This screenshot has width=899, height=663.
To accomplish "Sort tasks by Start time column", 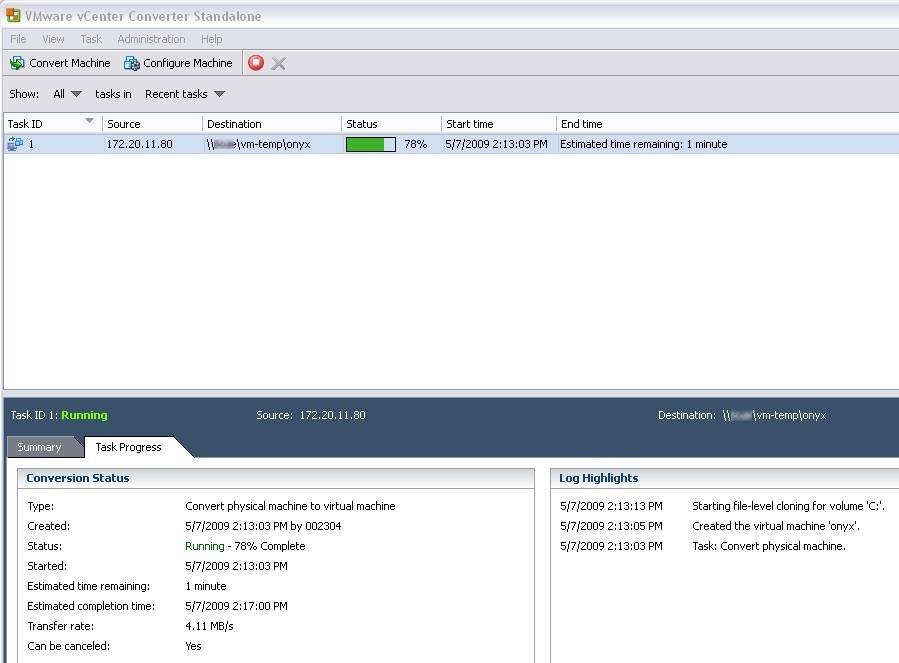I will [x=470, y=124].
